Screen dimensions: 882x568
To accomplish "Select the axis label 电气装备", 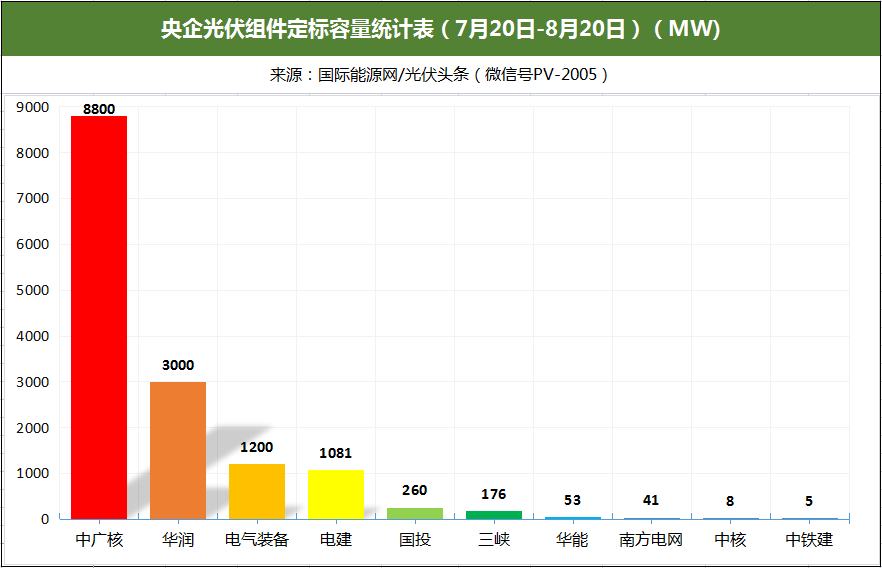I will tap(257, 540).
